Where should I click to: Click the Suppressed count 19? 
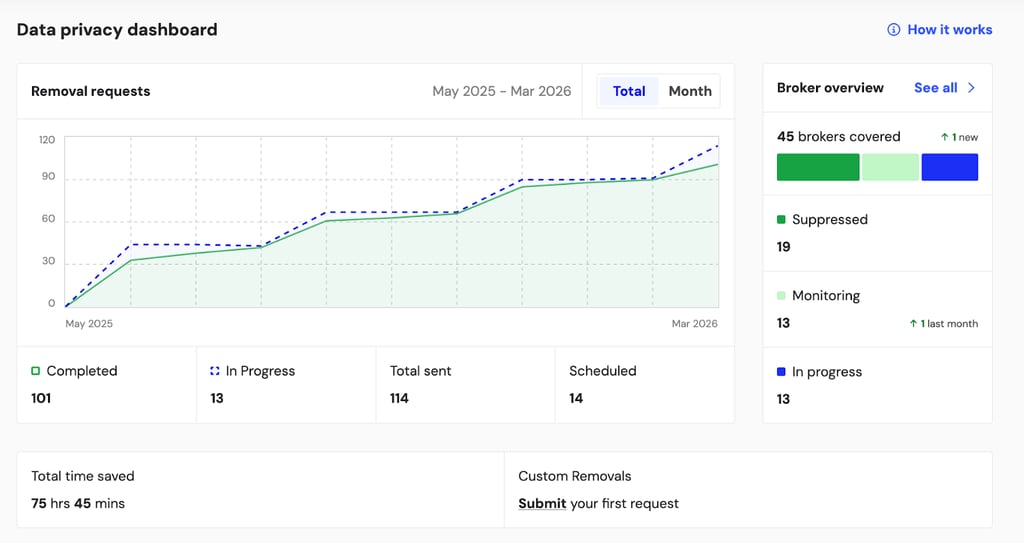coord(784,247)
